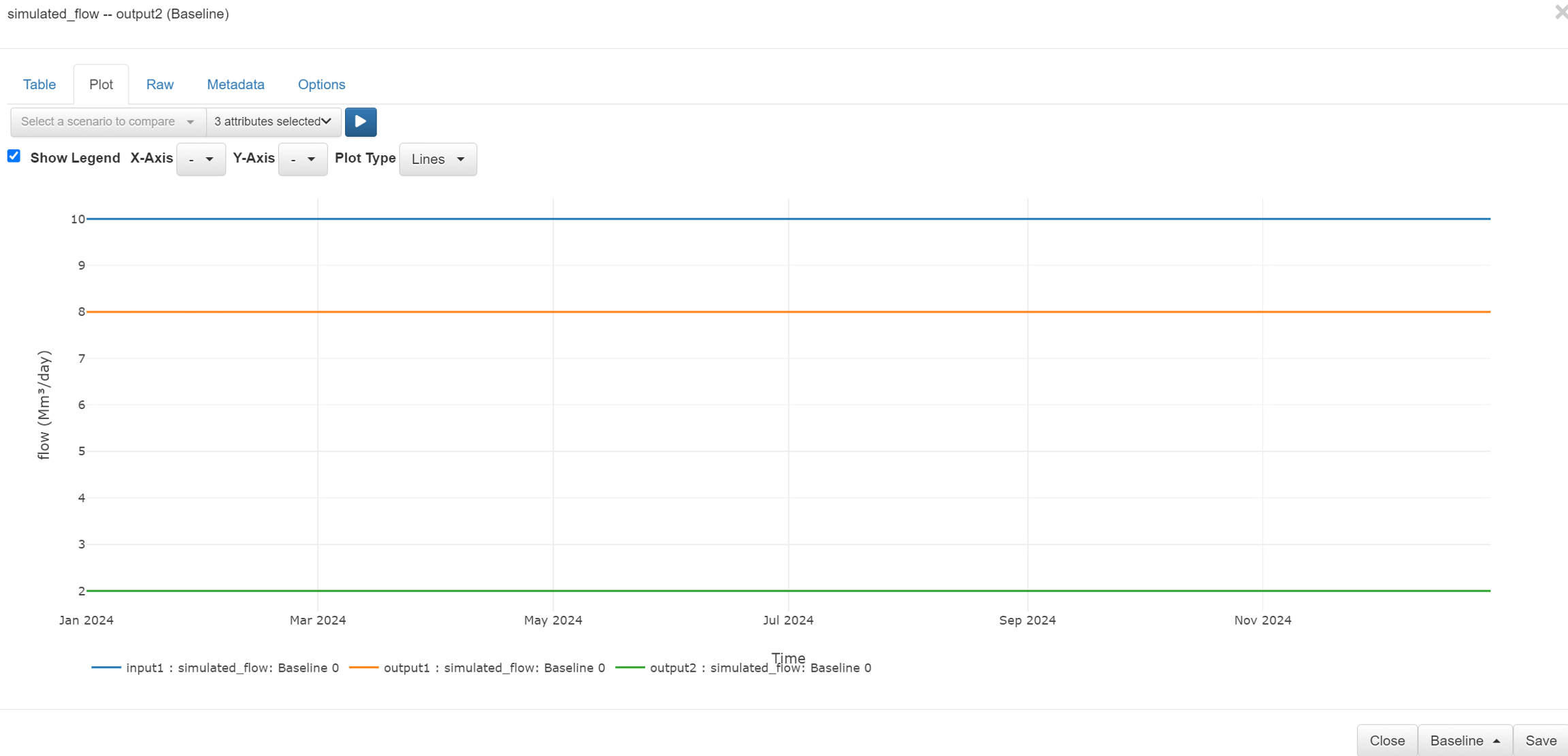Open the Baseline scenario dropup button
This screenshot has width=1568, height=756.
[x=1465, y=740]
